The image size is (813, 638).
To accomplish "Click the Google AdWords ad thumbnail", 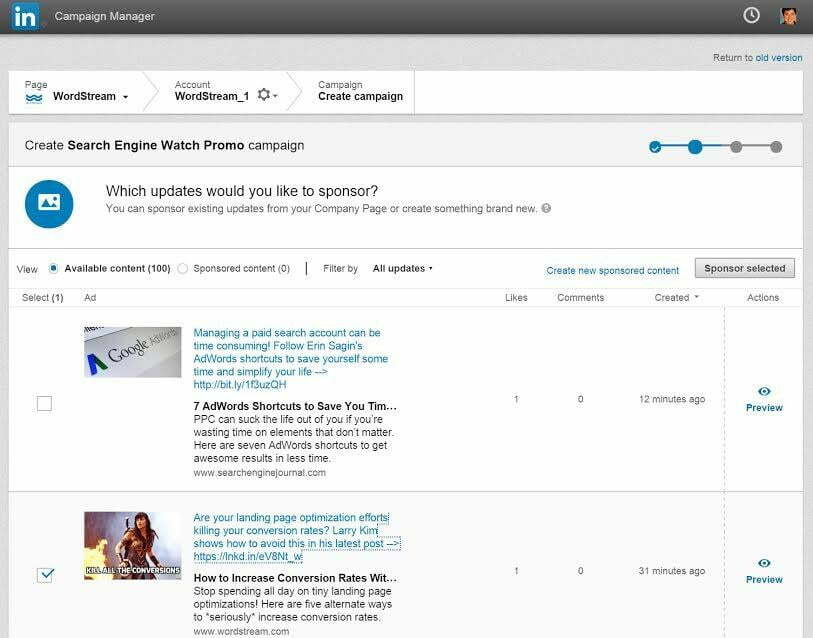I will 133,352.
